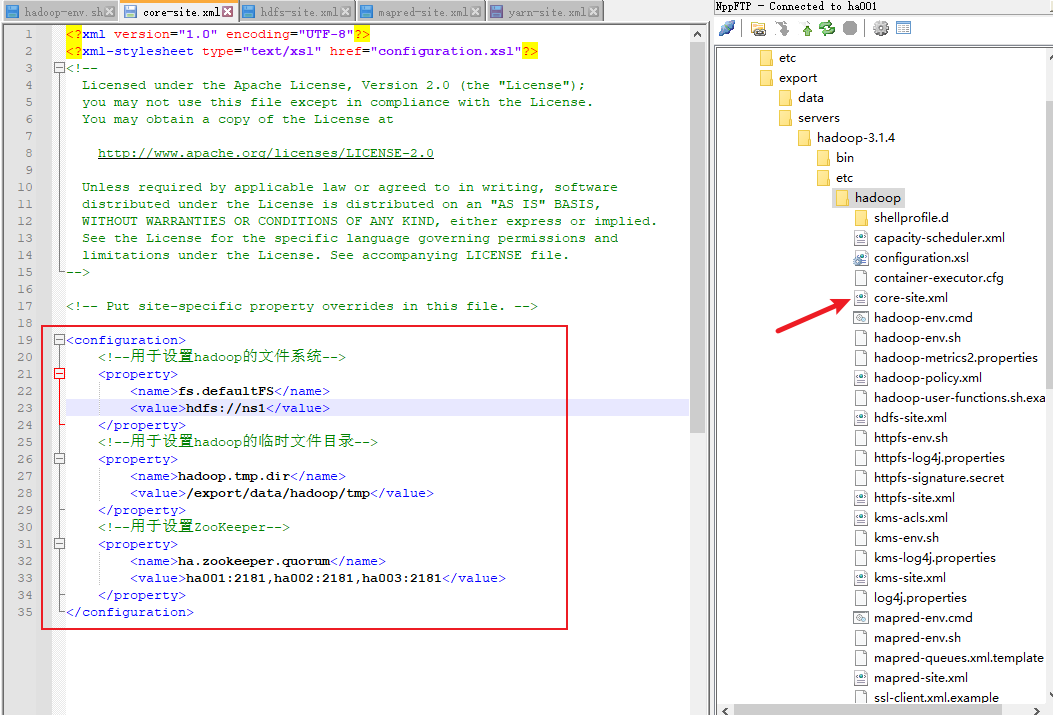Select httpfs-site.xml in the FTP tree

[x=914, y=497]
